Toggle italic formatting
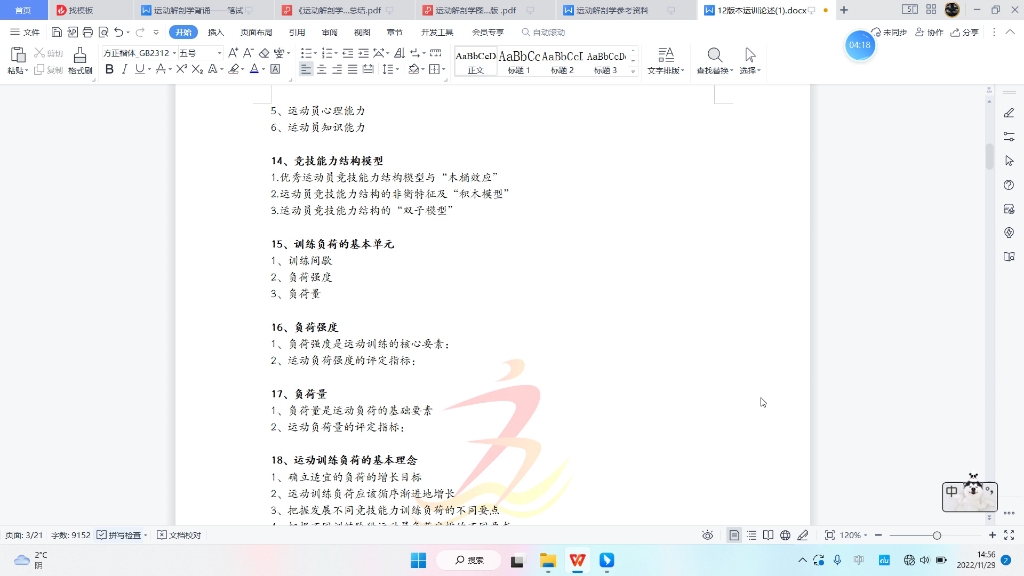 click(x=123, y=69)
